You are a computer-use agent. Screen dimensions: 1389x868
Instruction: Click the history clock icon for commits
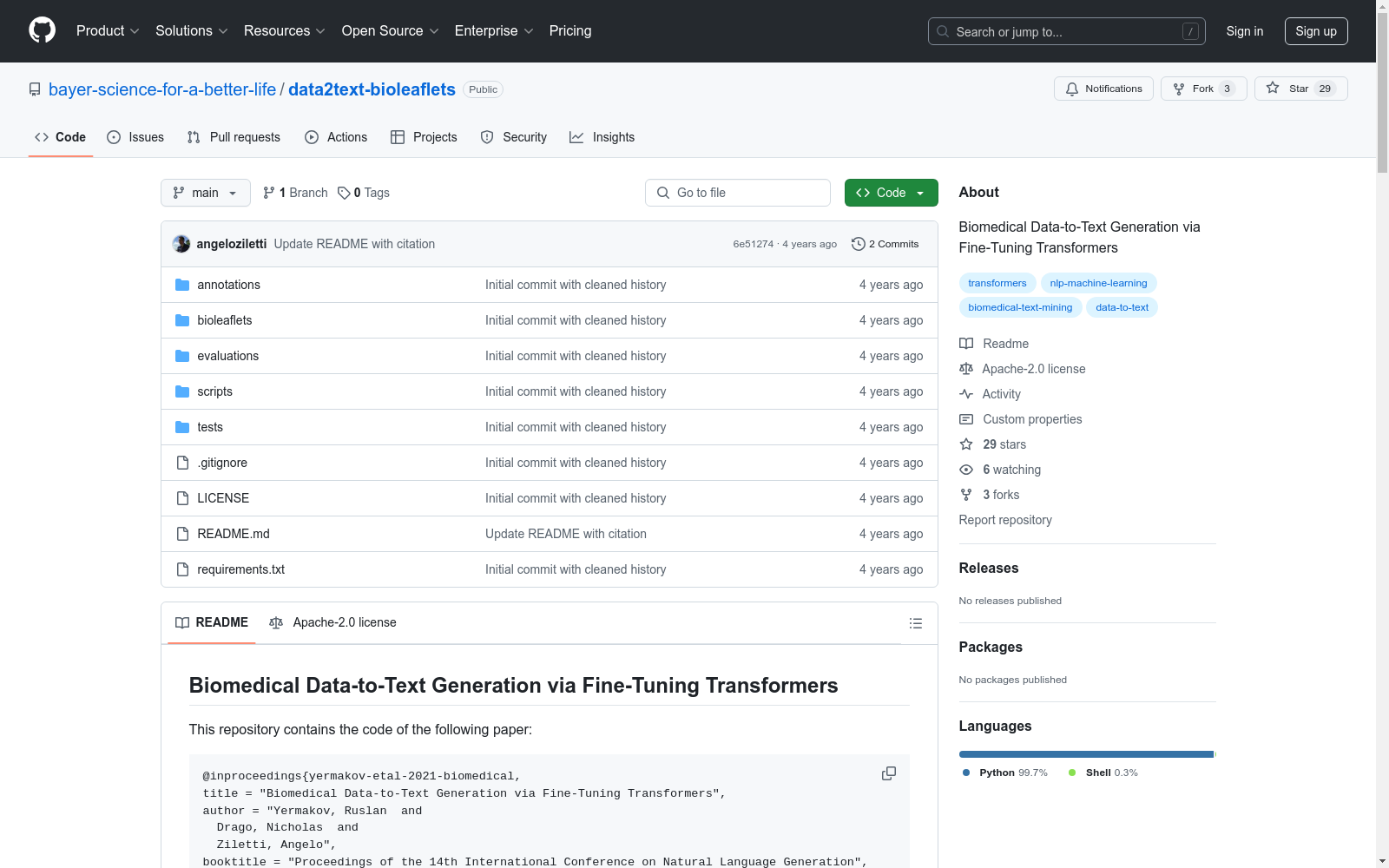point(859,244)
